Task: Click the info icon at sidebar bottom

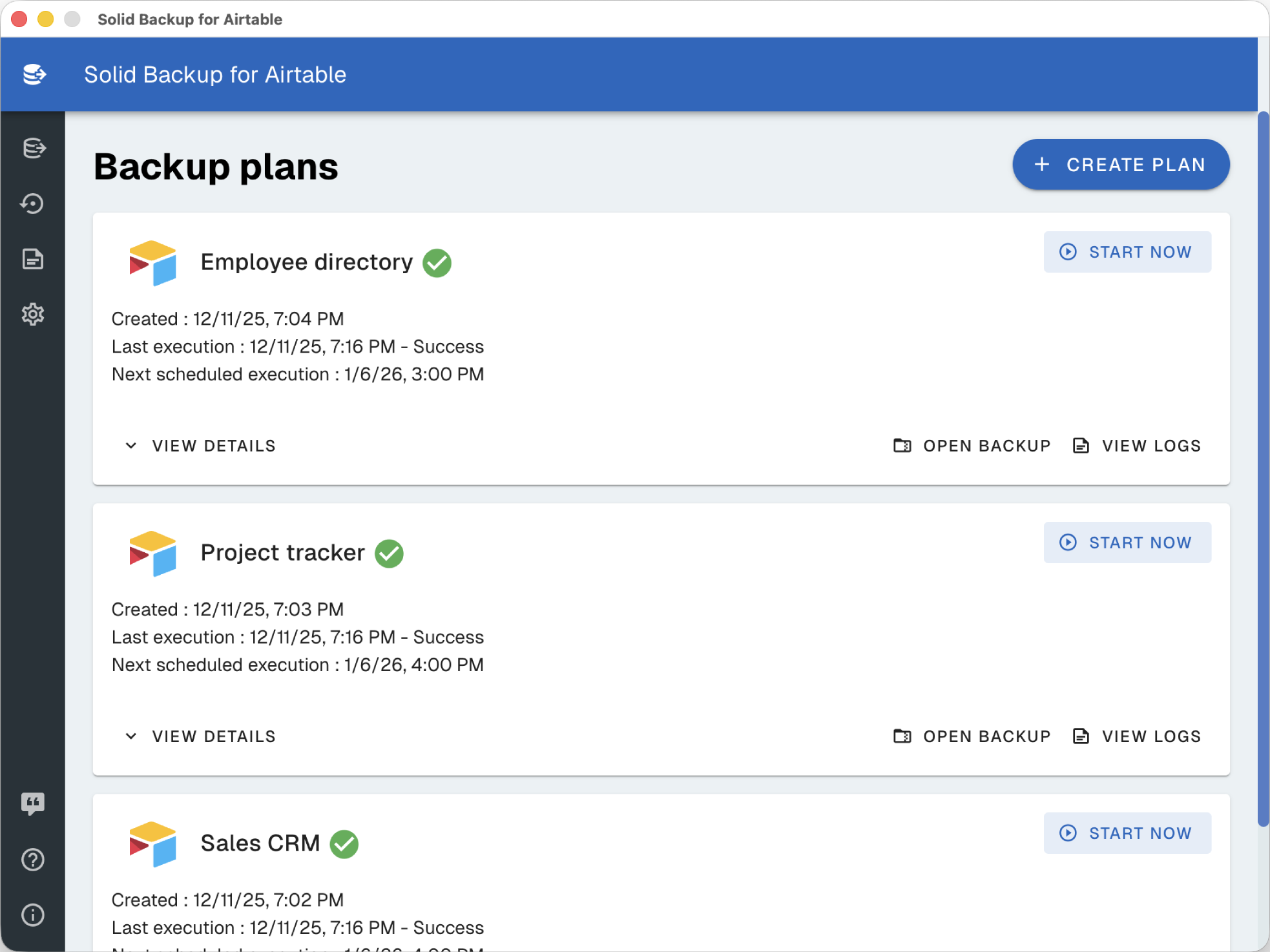Action: coord(32,915)
